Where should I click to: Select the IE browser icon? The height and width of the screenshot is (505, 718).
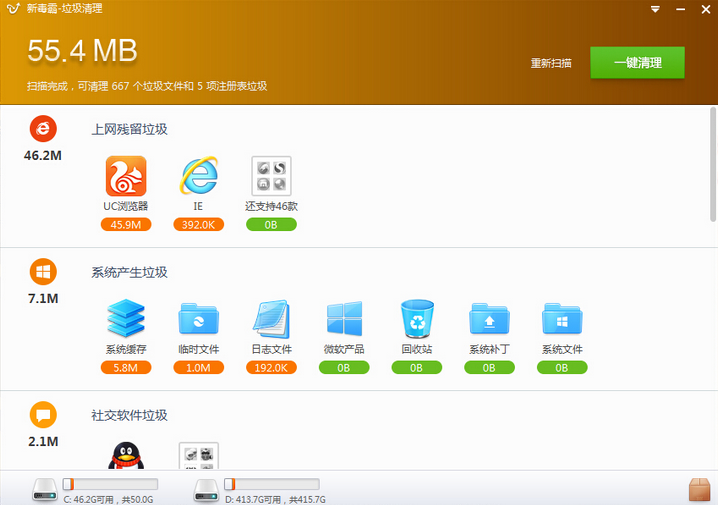pos(199,177)
